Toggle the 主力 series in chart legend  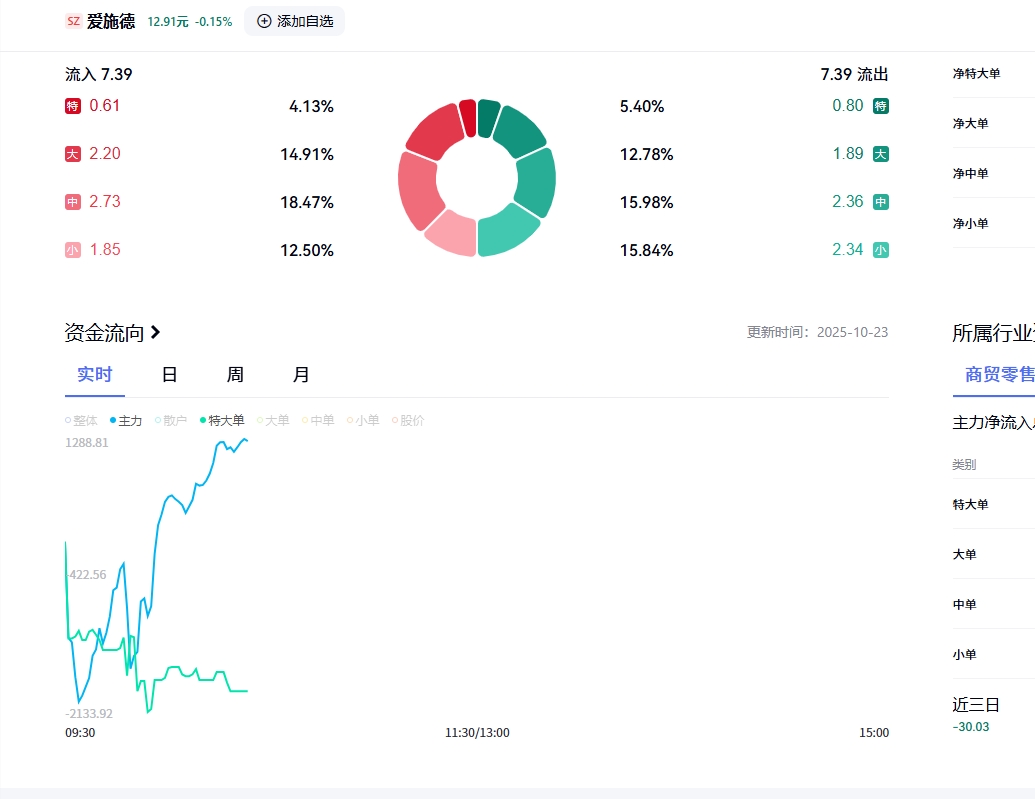126,421
